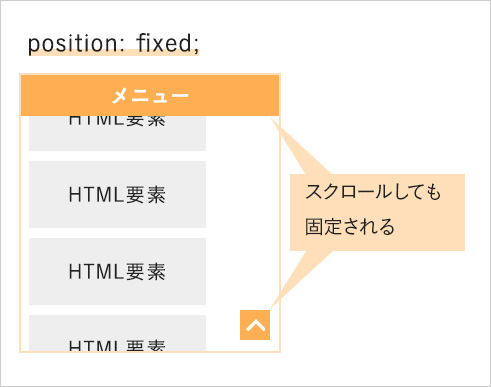Click the スクロールしても text line in callout
The image size is (491, 387).
tap(373, 192)
